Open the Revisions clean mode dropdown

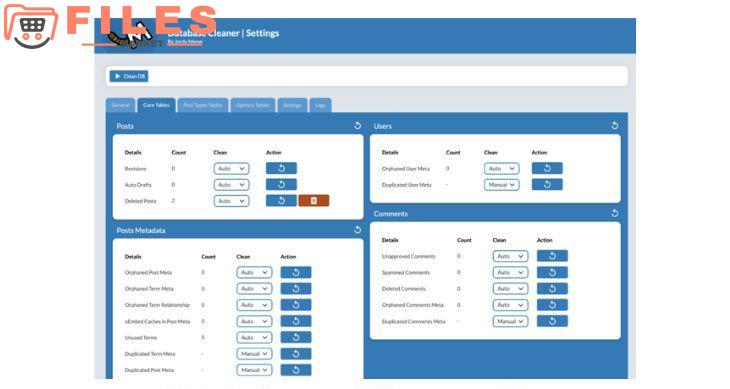click(231, 168)
